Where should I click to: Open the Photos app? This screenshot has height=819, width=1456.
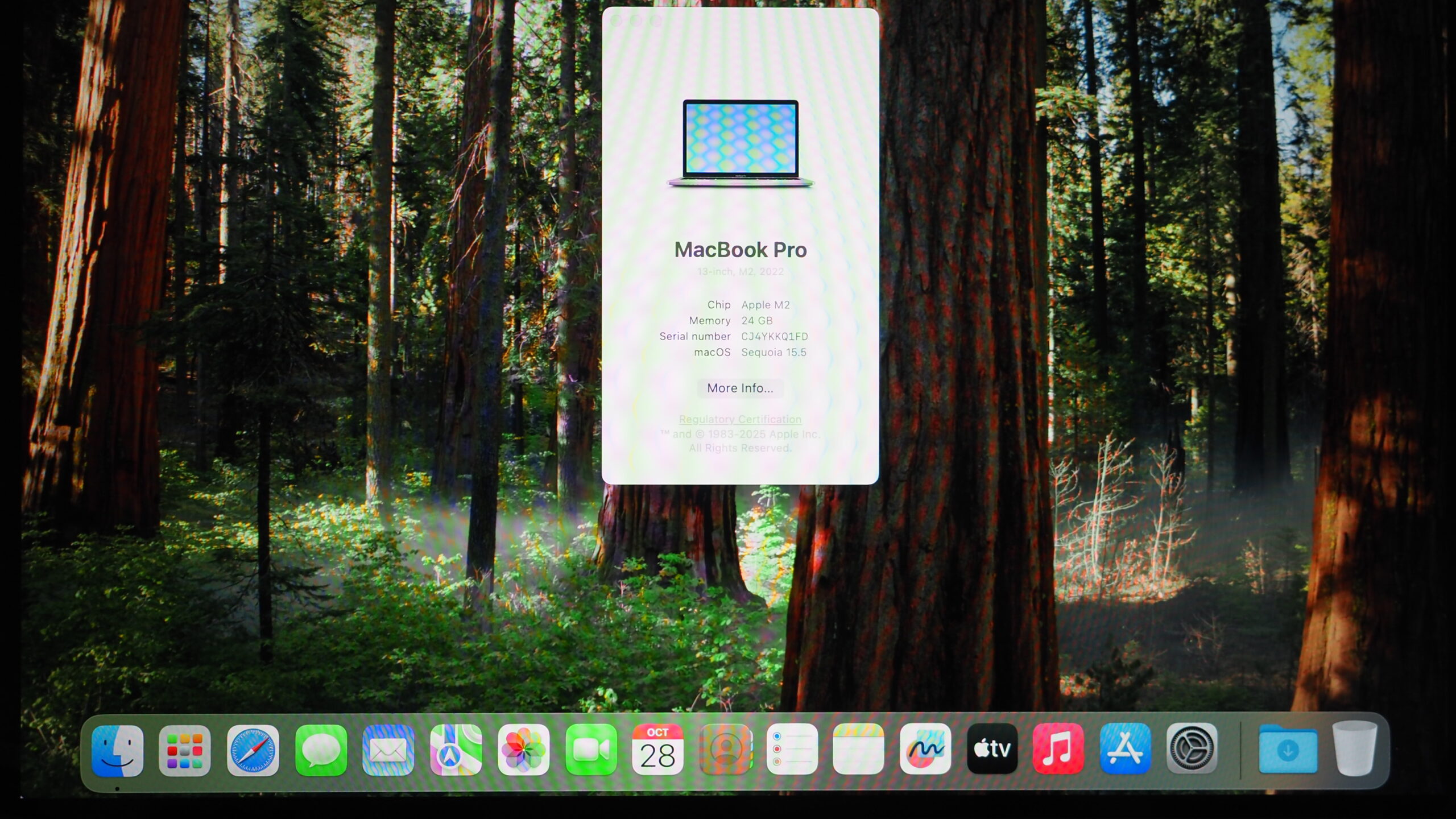click(x=523, y=750)
